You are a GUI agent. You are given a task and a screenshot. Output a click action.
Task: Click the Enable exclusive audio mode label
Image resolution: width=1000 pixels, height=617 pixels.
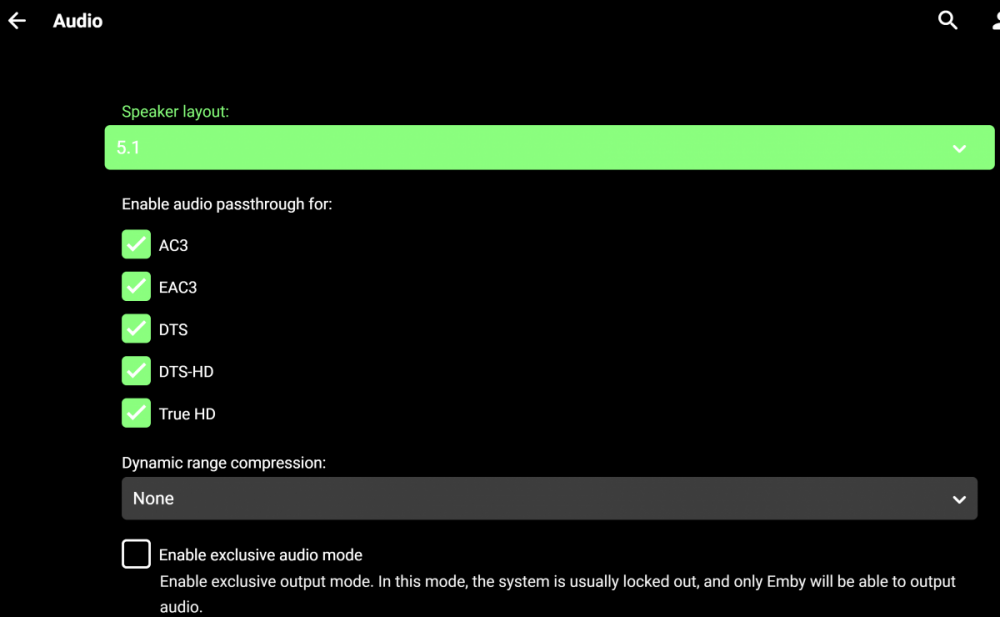click(x=260, y=554)
